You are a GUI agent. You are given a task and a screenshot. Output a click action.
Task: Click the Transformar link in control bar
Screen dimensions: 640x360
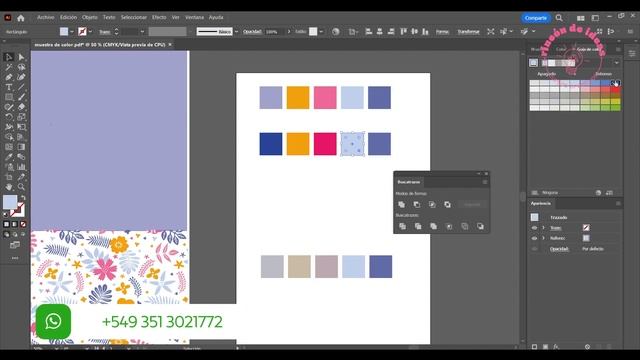pos(468,31)
